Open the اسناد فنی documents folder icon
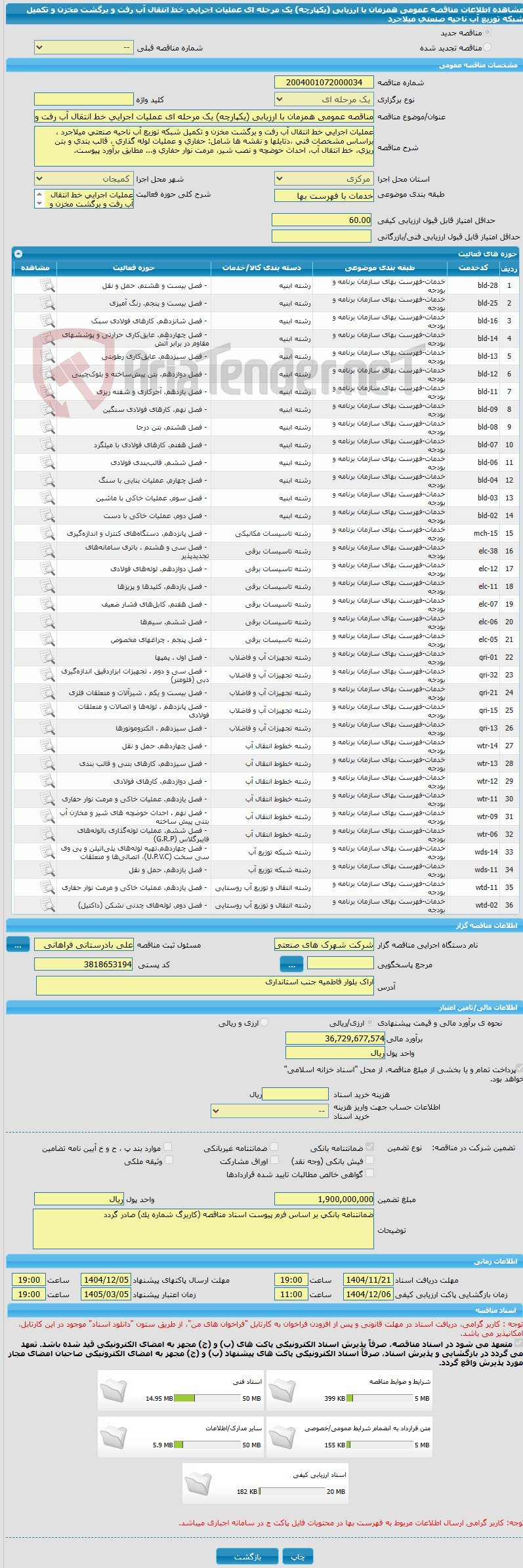This screenshot has width=523, height=1568. click(114, 1390)
